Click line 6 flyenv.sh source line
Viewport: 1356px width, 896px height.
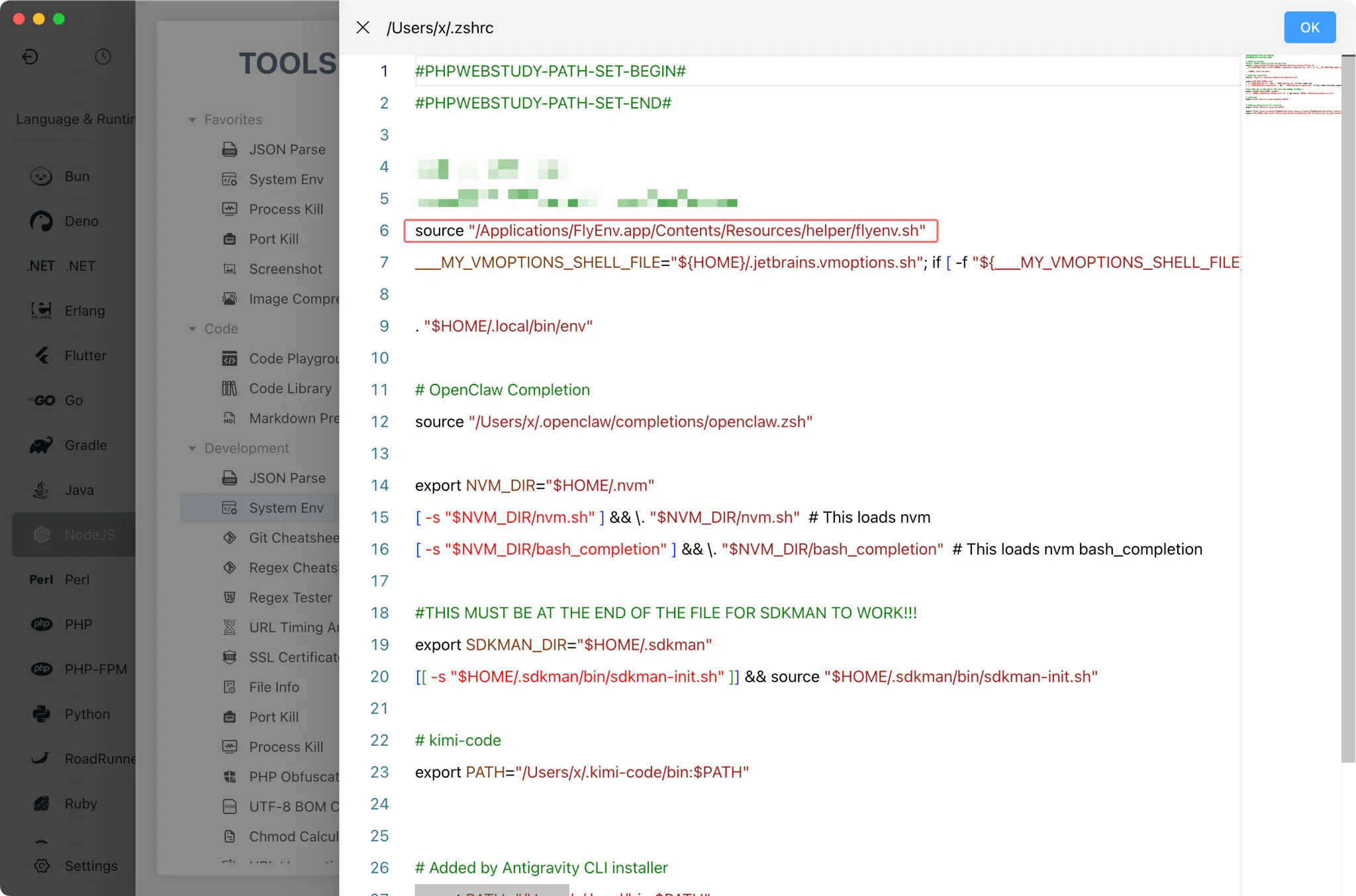[x=670, y=230]
